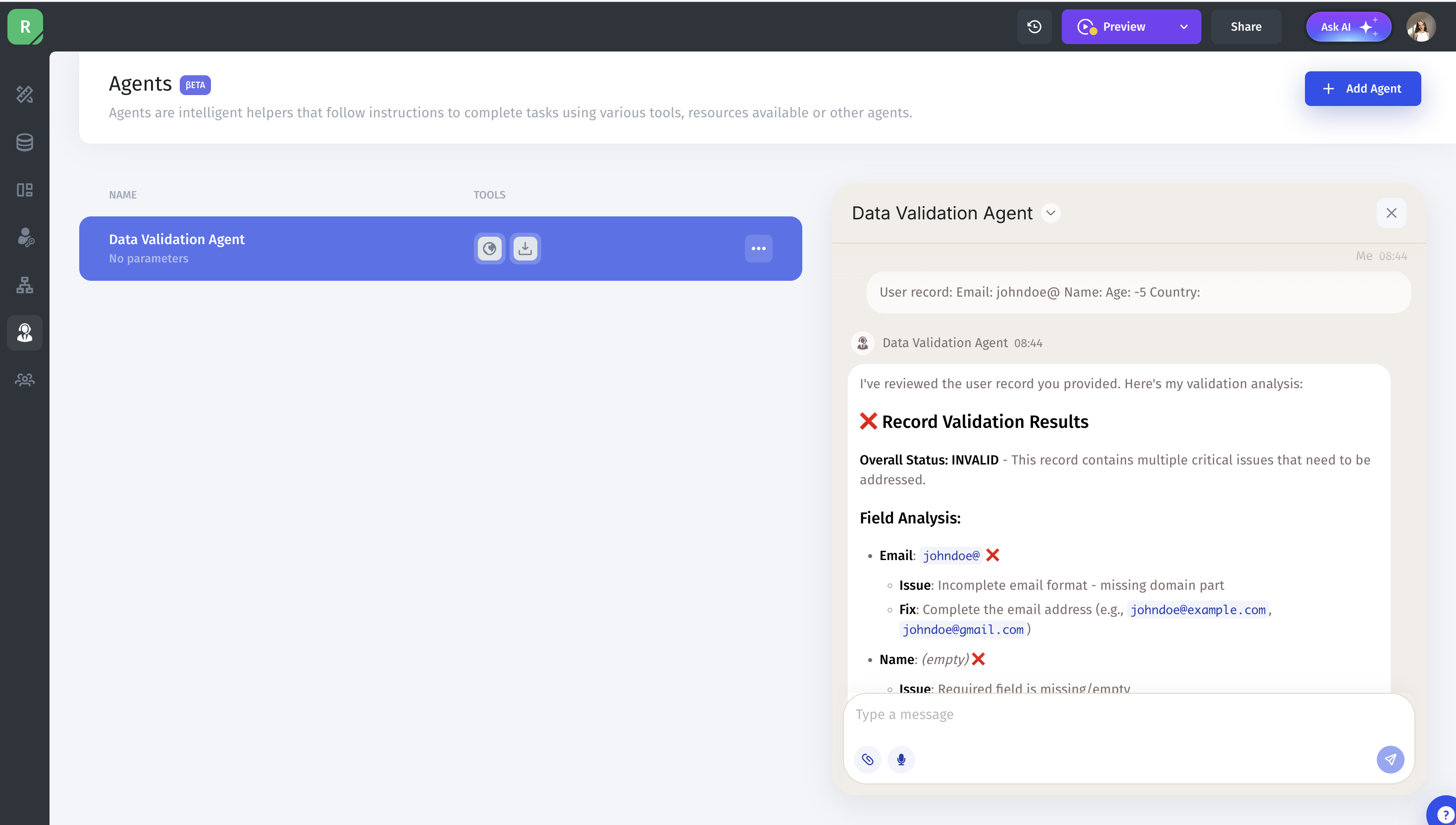Image resolution: width=1456 pixels, height=825 pixels.
Task: Click the version history clock icon
Action: click(1034, 27)
